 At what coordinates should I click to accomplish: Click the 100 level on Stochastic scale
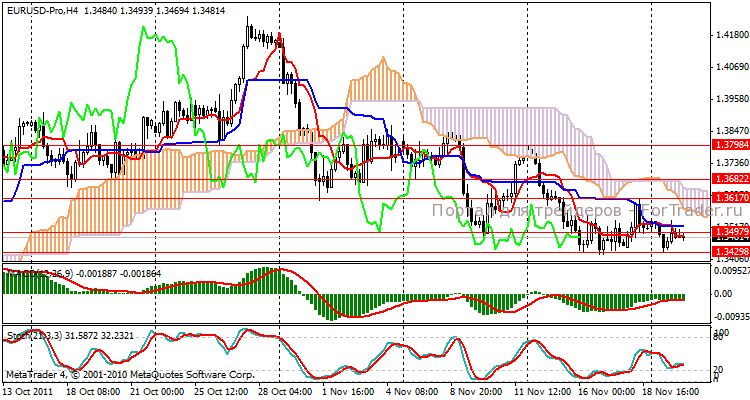click(x=720, y=331)
